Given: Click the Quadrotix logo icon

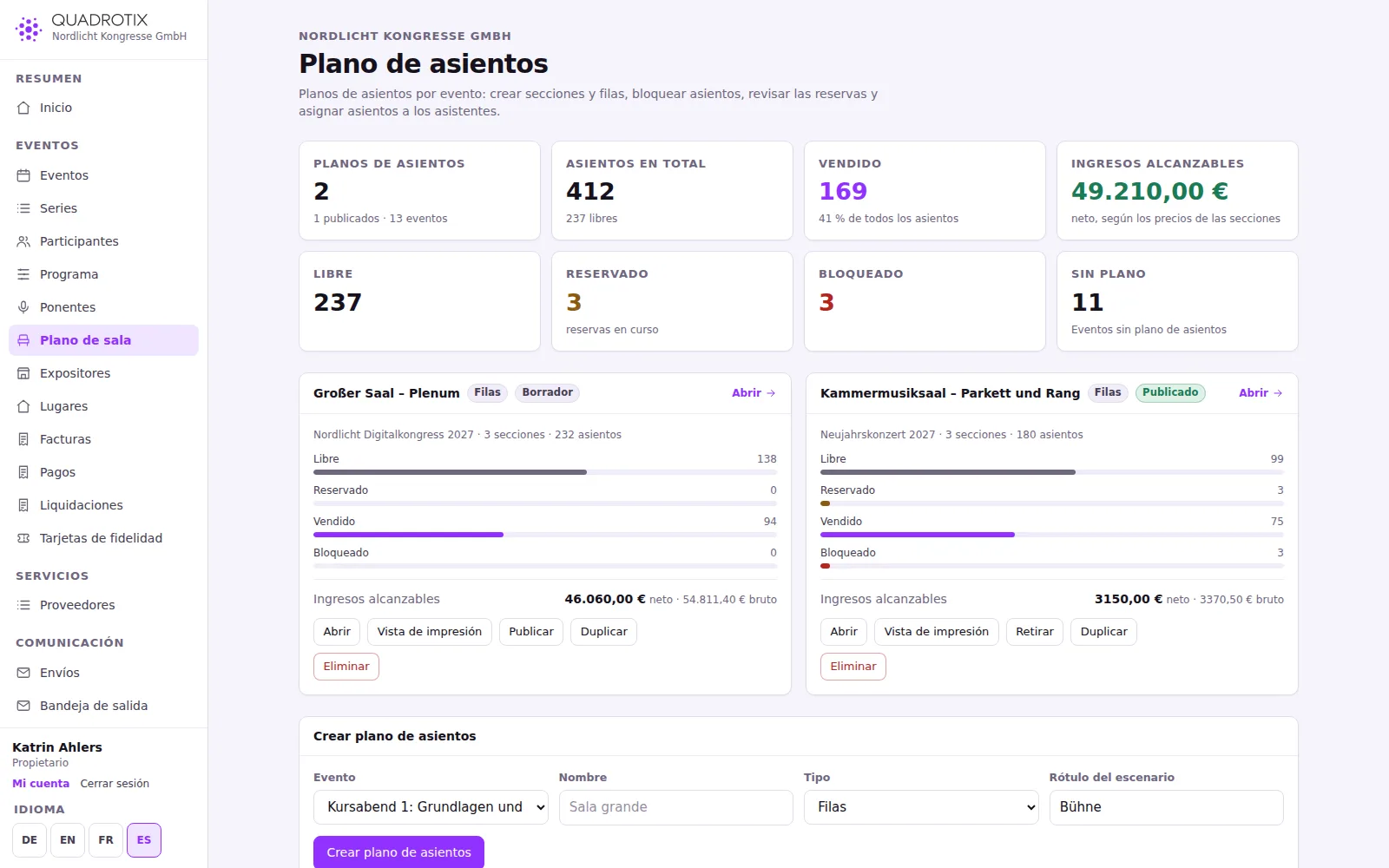Looking at the screenshot, I should click(29, 29).
